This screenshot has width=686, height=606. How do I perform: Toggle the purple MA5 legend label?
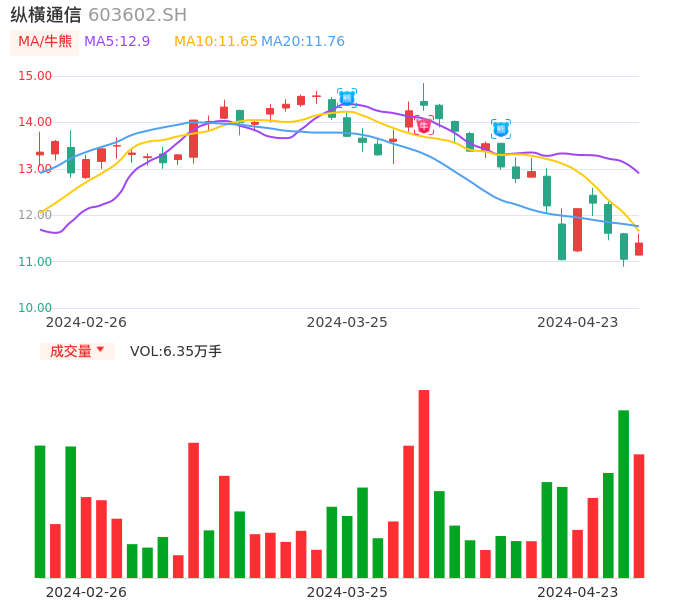117,42
